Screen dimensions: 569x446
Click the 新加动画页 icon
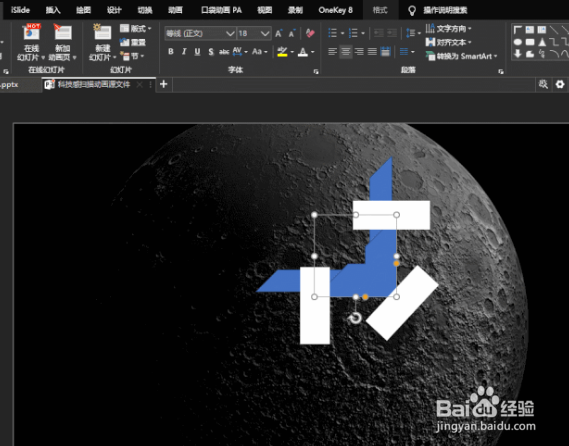(62, 32)
